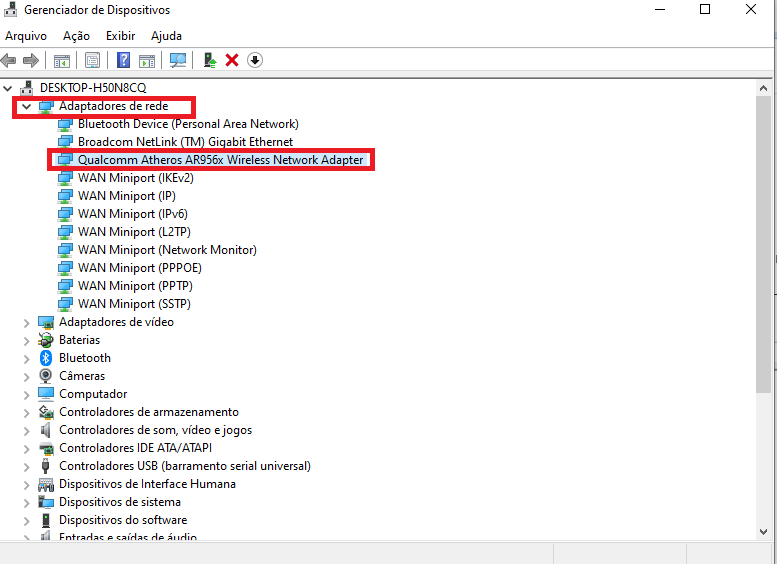Image resolution: width=777 pixels, height=564 pixels.
Task: Open the Arquivo menu
Action: coord(26,36)
